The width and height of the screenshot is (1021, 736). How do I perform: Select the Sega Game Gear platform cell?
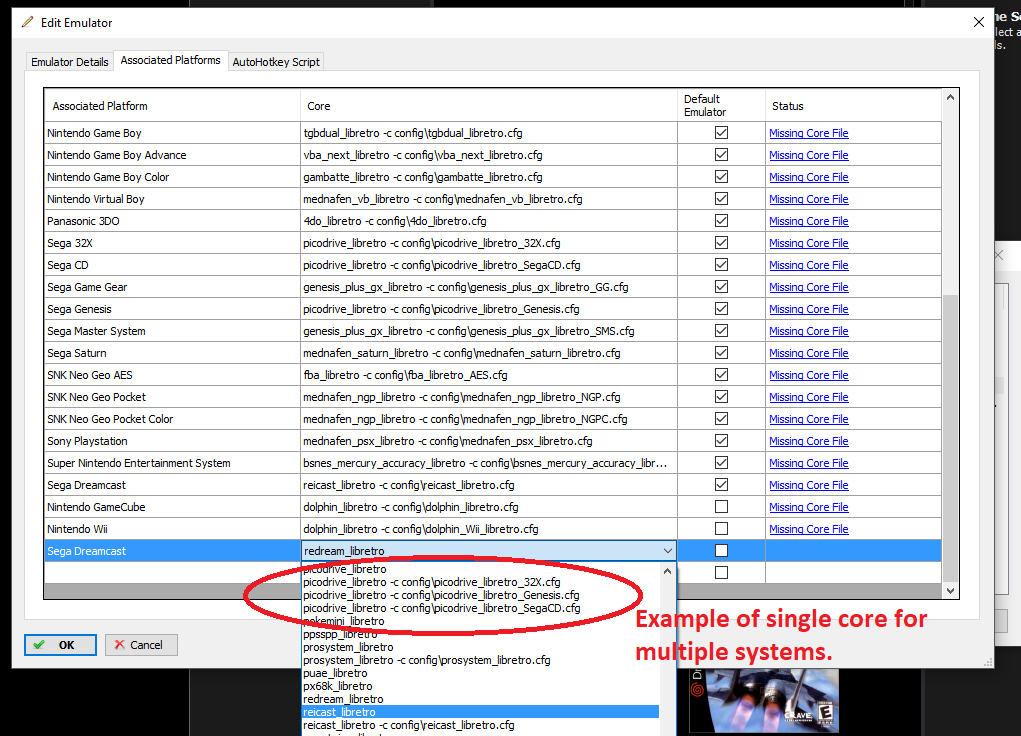tap(173, 287)
